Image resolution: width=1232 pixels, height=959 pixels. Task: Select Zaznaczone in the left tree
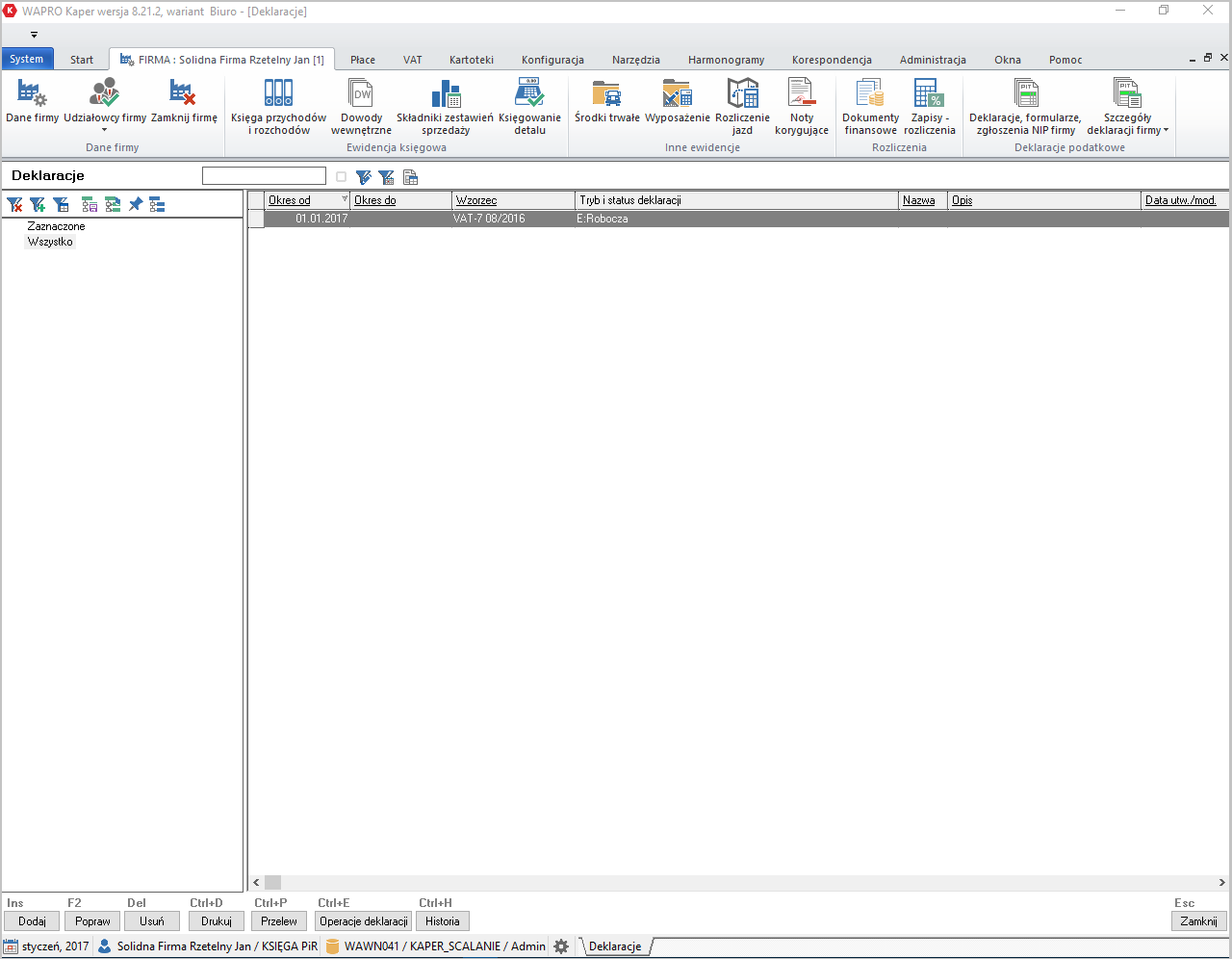pos(56,226)
